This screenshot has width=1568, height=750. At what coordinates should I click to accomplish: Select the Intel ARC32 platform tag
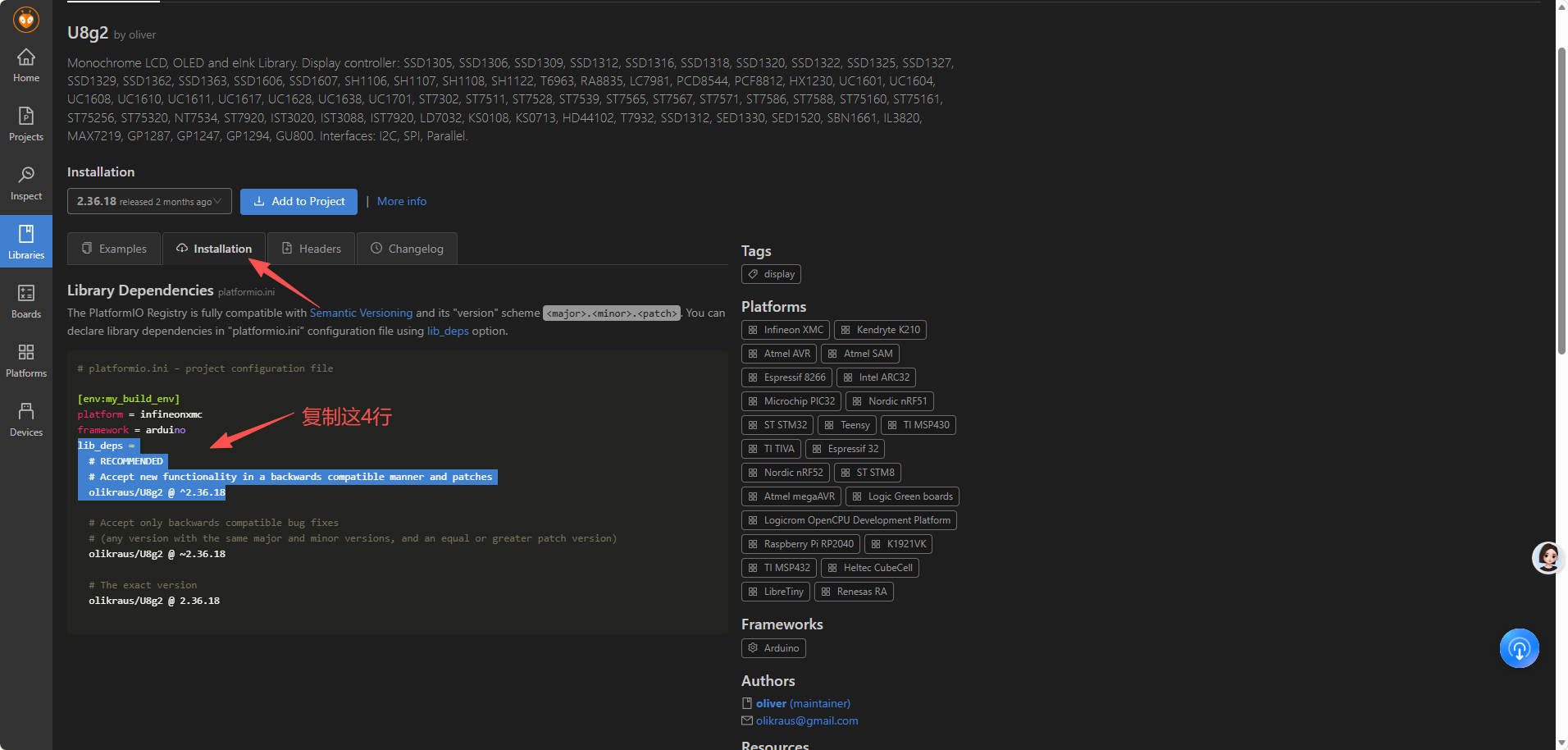pos(876,377)
